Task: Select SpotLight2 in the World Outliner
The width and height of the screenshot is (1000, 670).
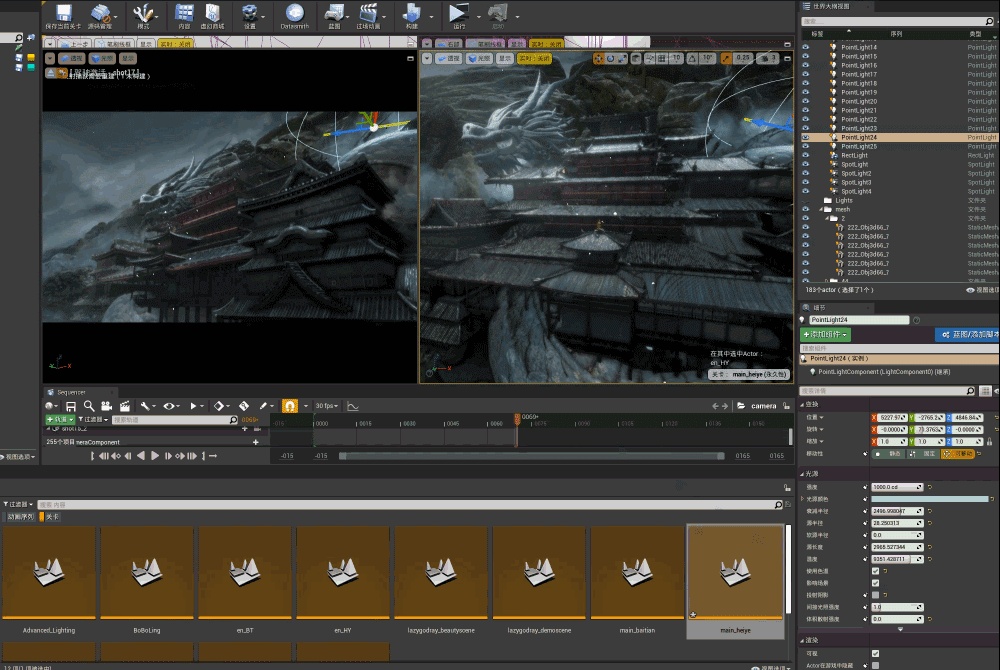Action: tap(856, 173)
